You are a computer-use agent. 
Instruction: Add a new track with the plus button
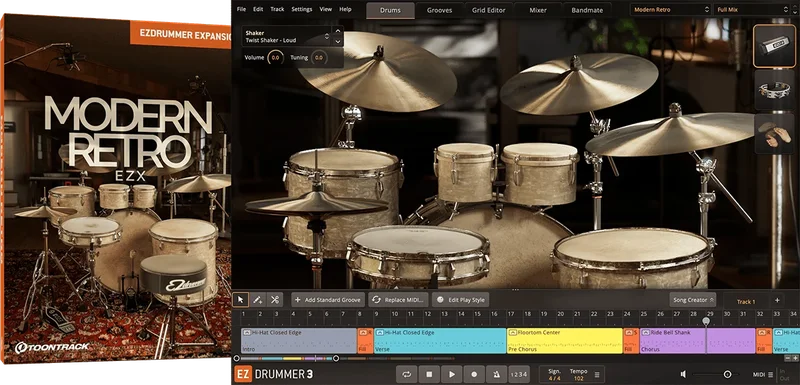[777, 301]
